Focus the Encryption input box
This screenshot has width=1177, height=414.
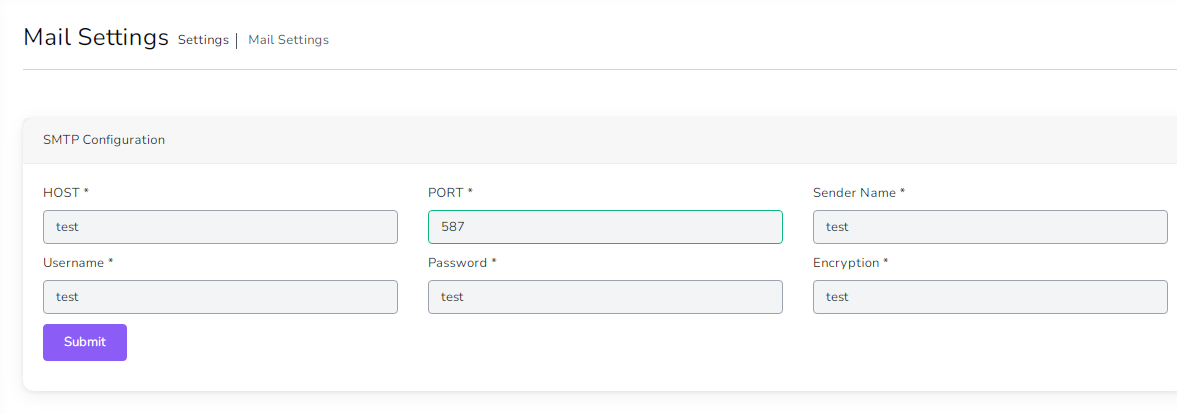[990, 297]
